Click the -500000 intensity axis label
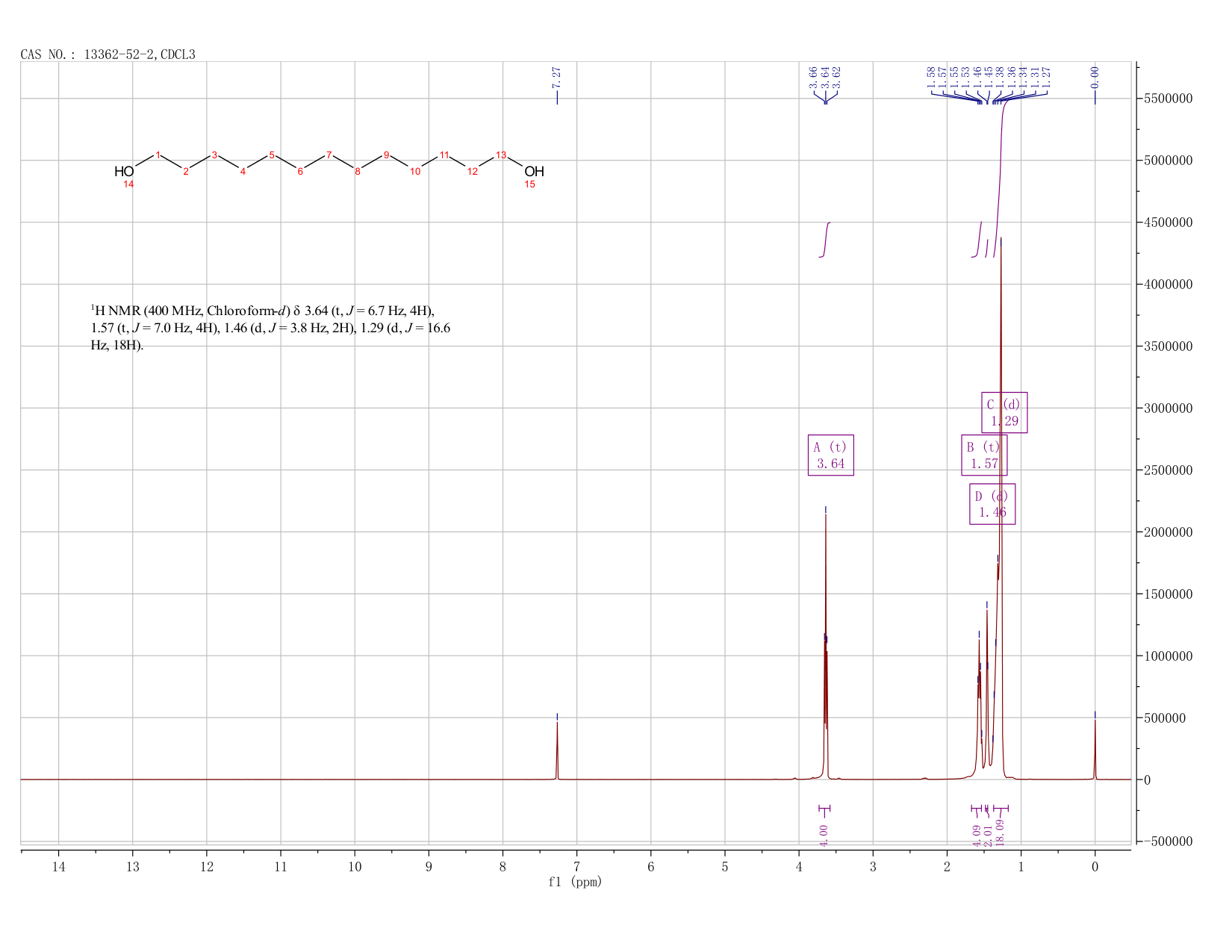The width and height of the screenshot is (1232, 952). click(1167, 841)
